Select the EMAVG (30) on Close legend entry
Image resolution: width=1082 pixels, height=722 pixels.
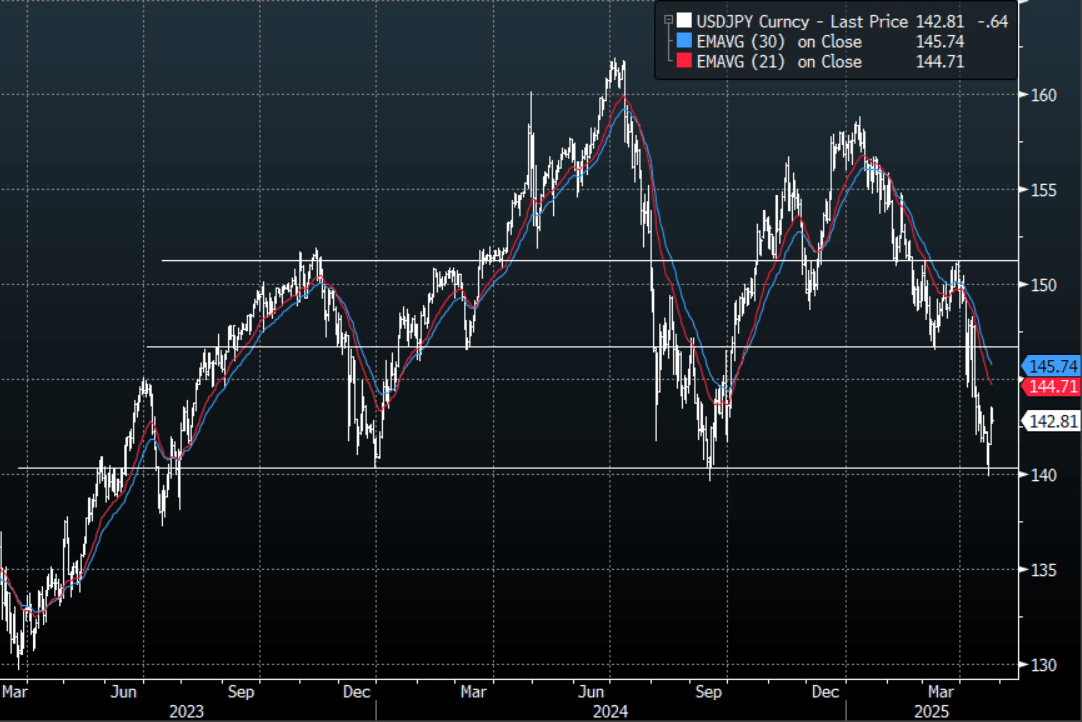point(779,41)
